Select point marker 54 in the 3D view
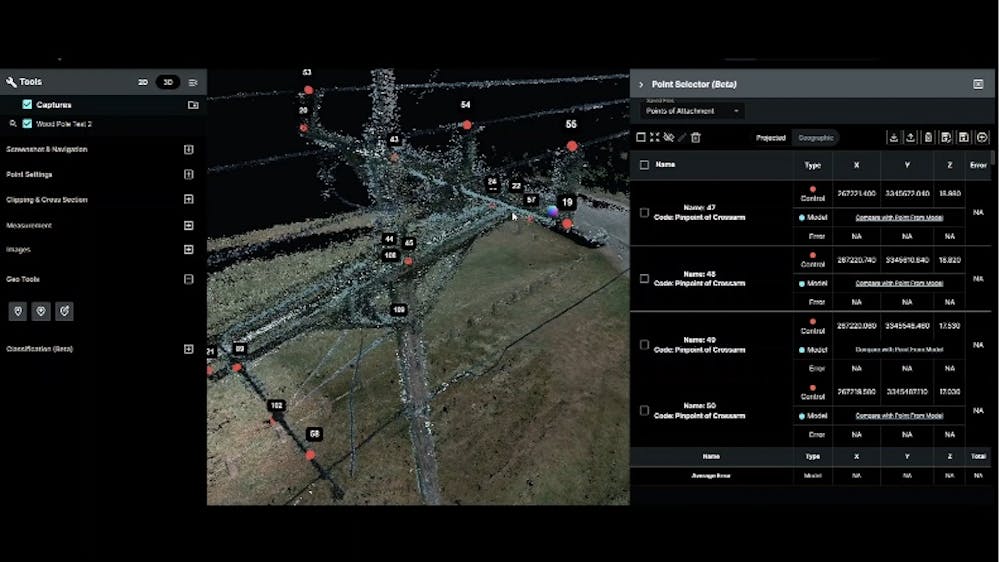Viewport: 1000px width, 562px height. click(467, 125)
